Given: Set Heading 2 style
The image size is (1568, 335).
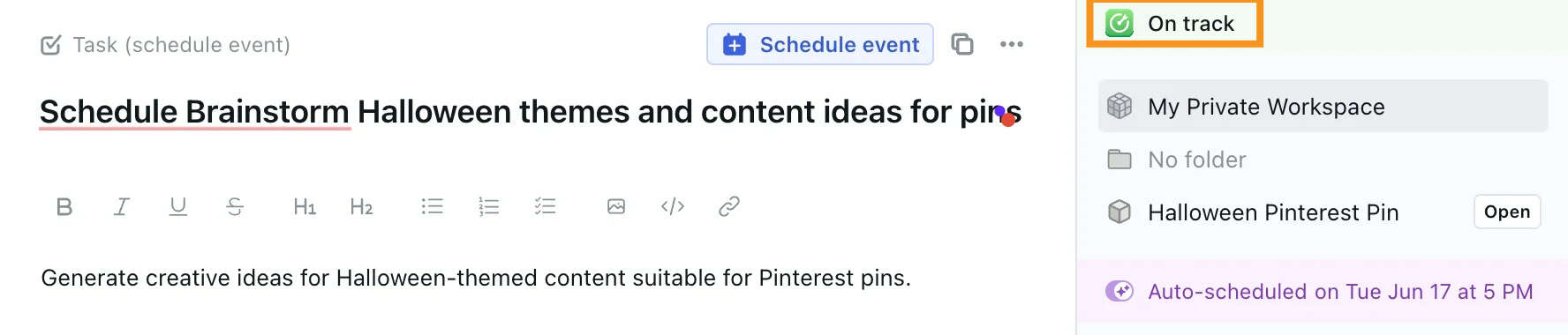Looking at the screenshot, I should (361, 206).
